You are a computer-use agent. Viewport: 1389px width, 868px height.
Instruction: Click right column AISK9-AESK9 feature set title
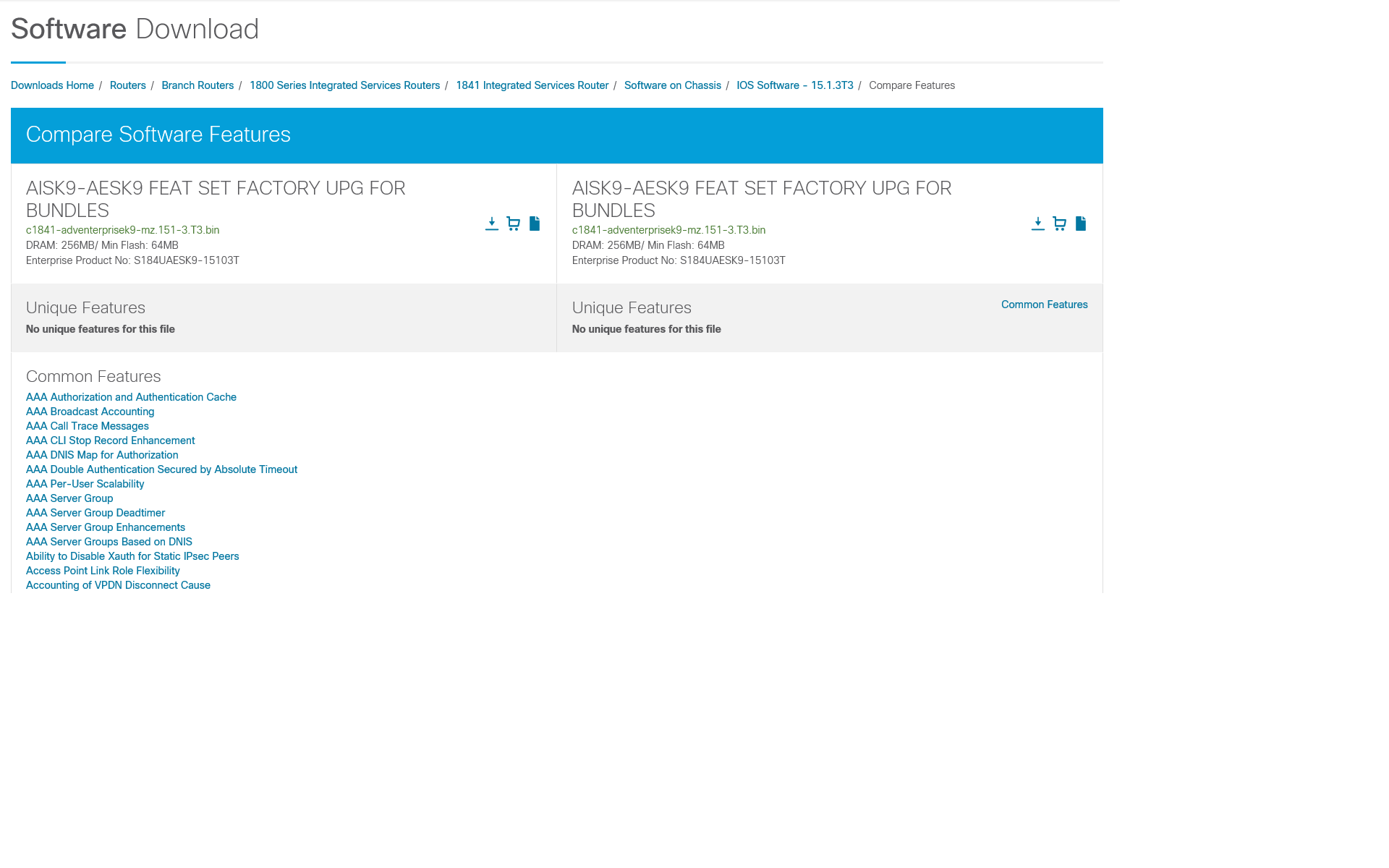[762, 199]
